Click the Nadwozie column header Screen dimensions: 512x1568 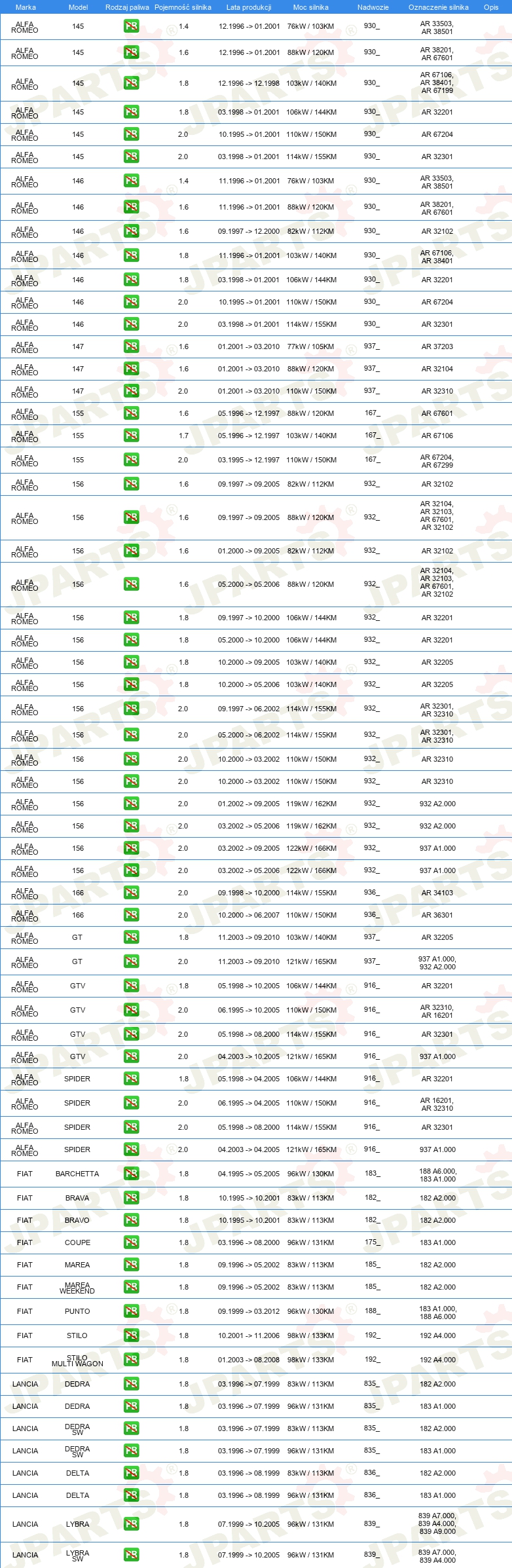pos(373,7)
